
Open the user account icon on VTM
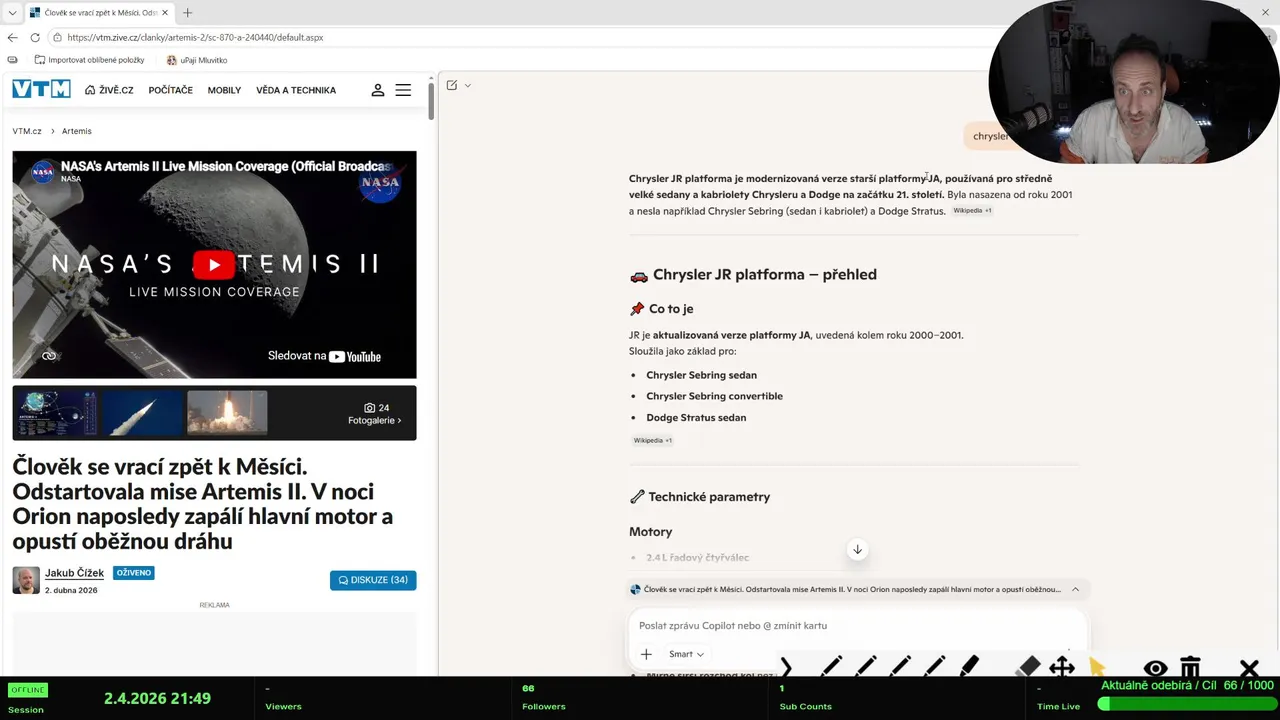pyautogui.click(x=378, y=90)
